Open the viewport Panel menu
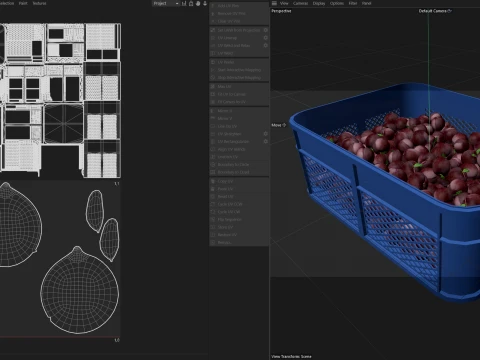 click(366, 3)
